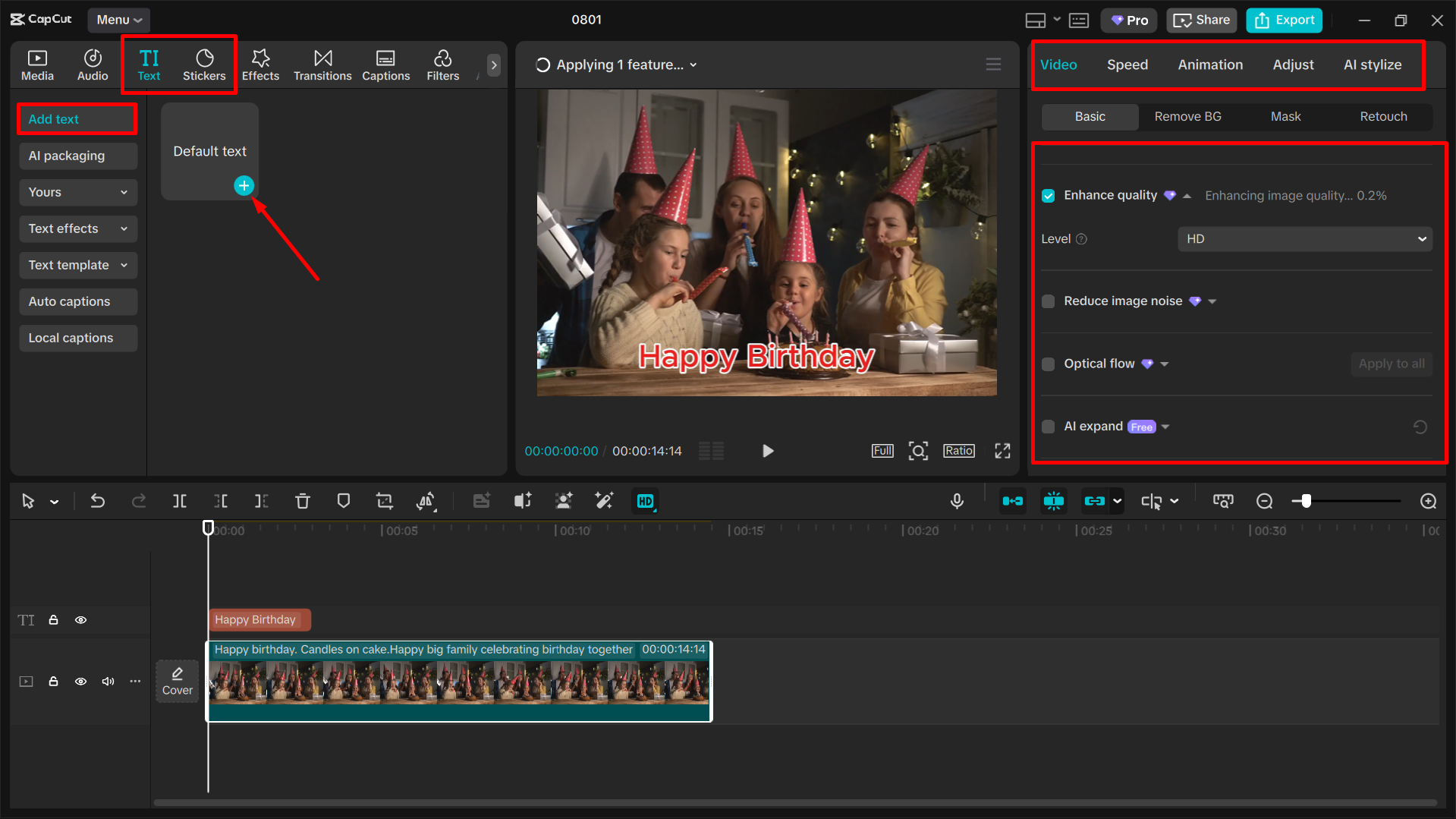Click Add text in the sidebar
The width and height of the screenshot is (1456, 819).
(77, 118)
